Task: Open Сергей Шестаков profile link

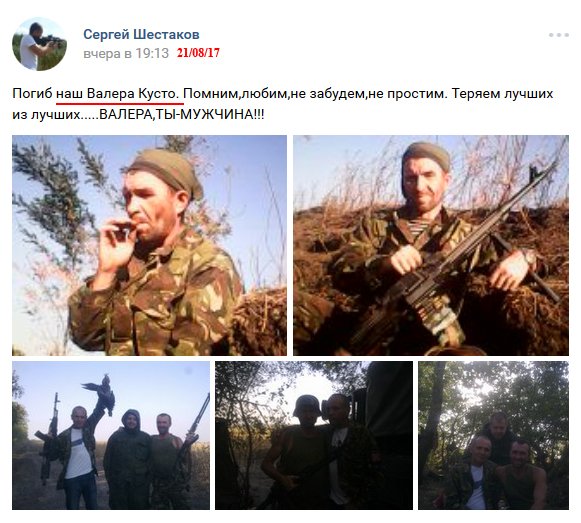Action: click(141, 34)
